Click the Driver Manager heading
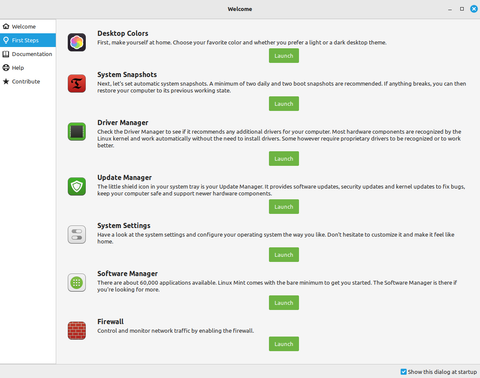Screen dimensions: 480x378 pos(123,123)
